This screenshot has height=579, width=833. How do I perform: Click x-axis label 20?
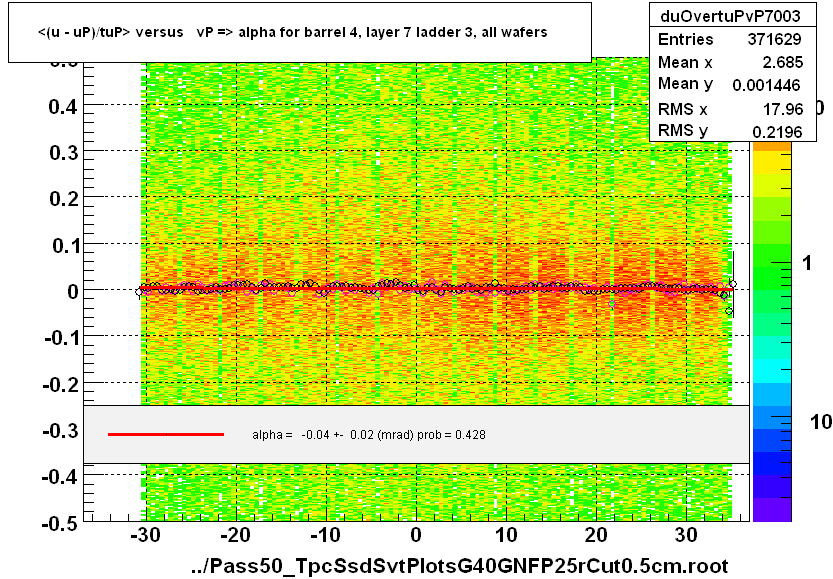(x=596, y=535)
